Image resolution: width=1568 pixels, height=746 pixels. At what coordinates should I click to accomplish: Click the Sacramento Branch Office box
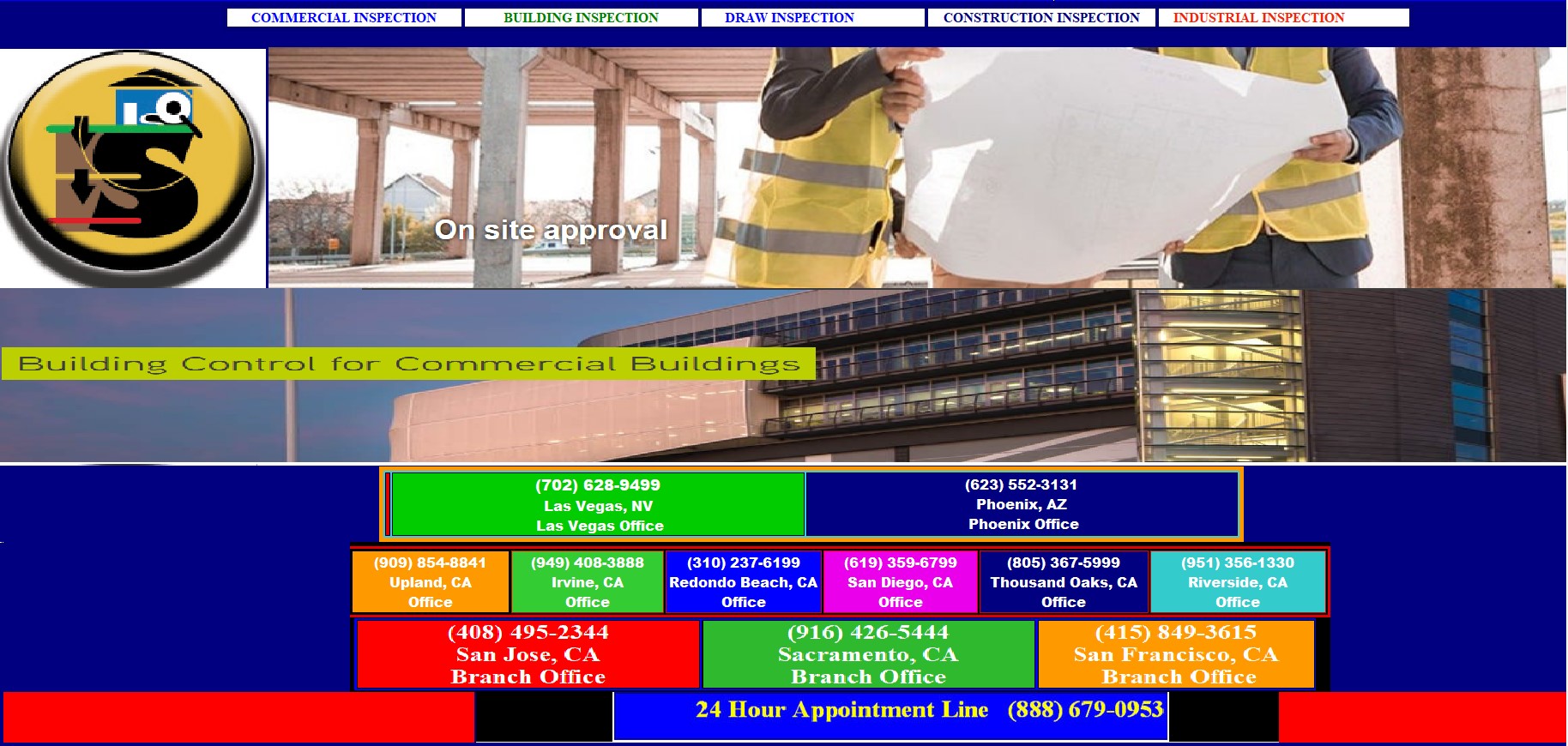point(868,654)
